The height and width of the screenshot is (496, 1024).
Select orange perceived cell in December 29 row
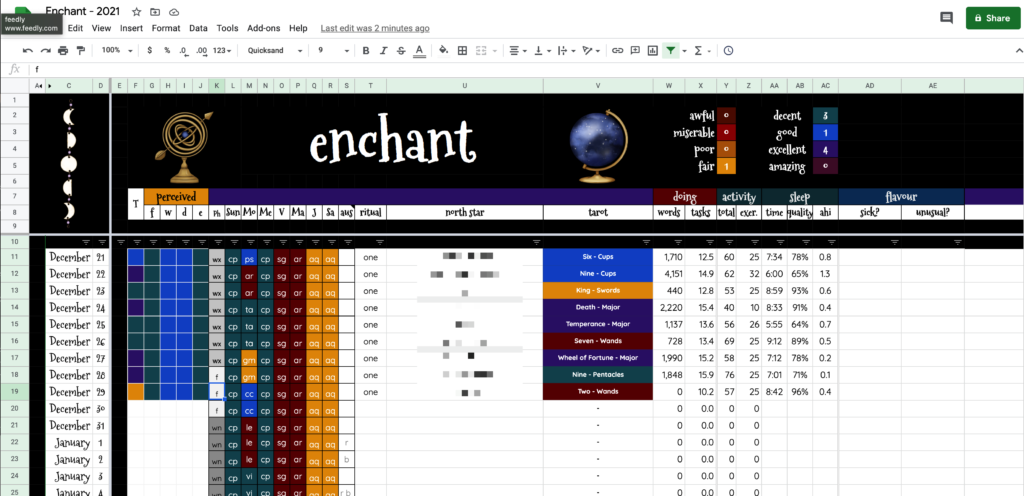click(x=136, y=392)
